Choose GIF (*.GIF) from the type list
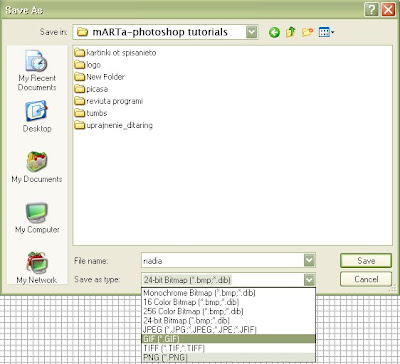The width and height of the screenshot is (400, 364). (x=228, y=339)
